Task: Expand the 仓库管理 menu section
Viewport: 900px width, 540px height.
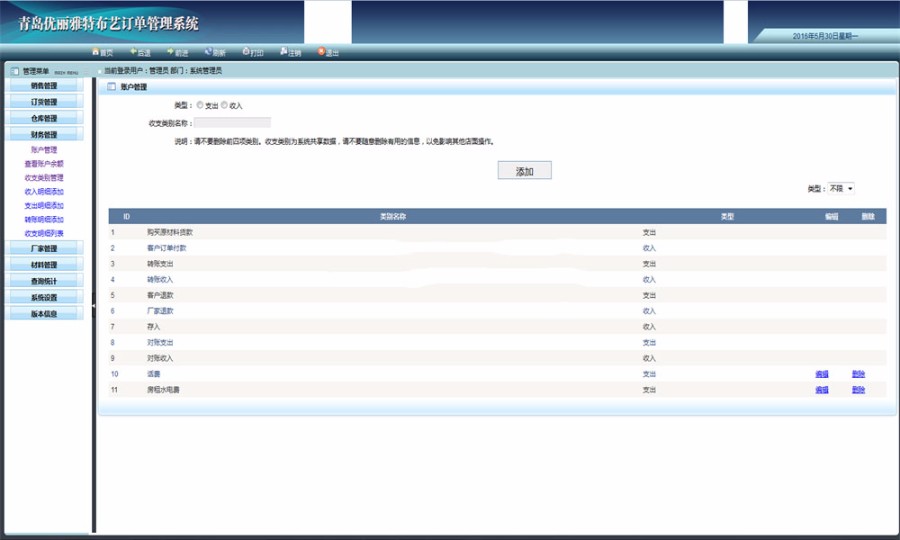Action: [44, 118]
